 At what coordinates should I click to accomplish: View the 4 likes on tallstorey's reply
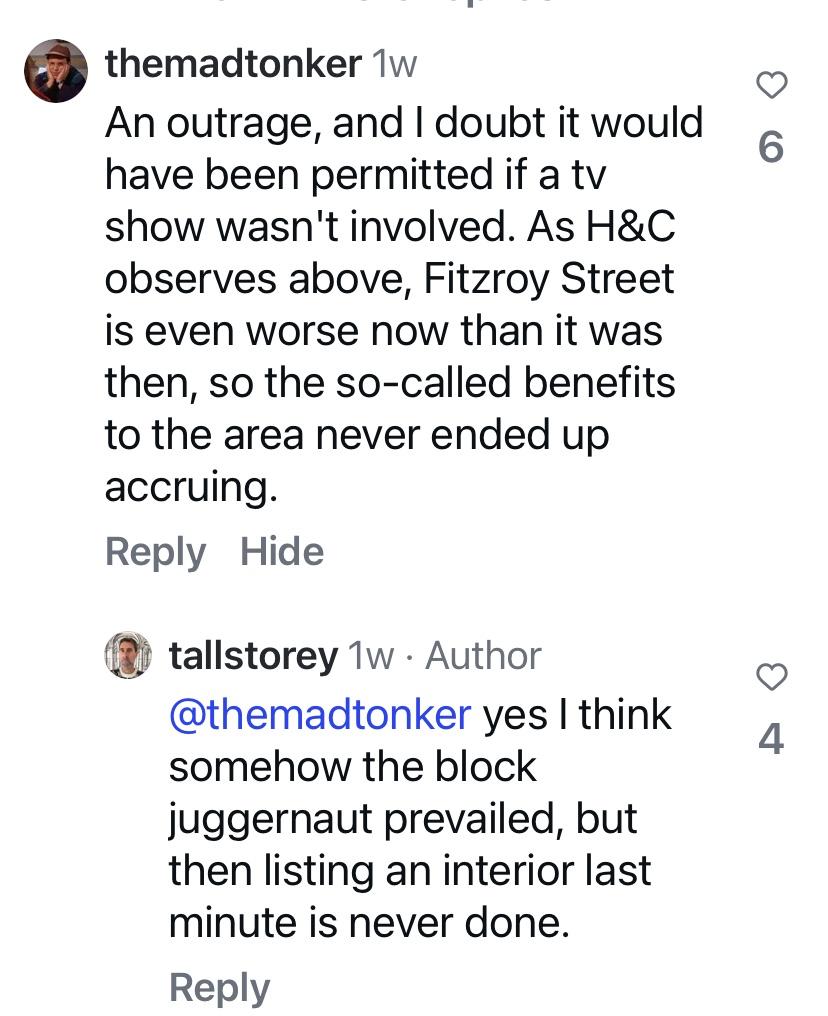(771, 739)
